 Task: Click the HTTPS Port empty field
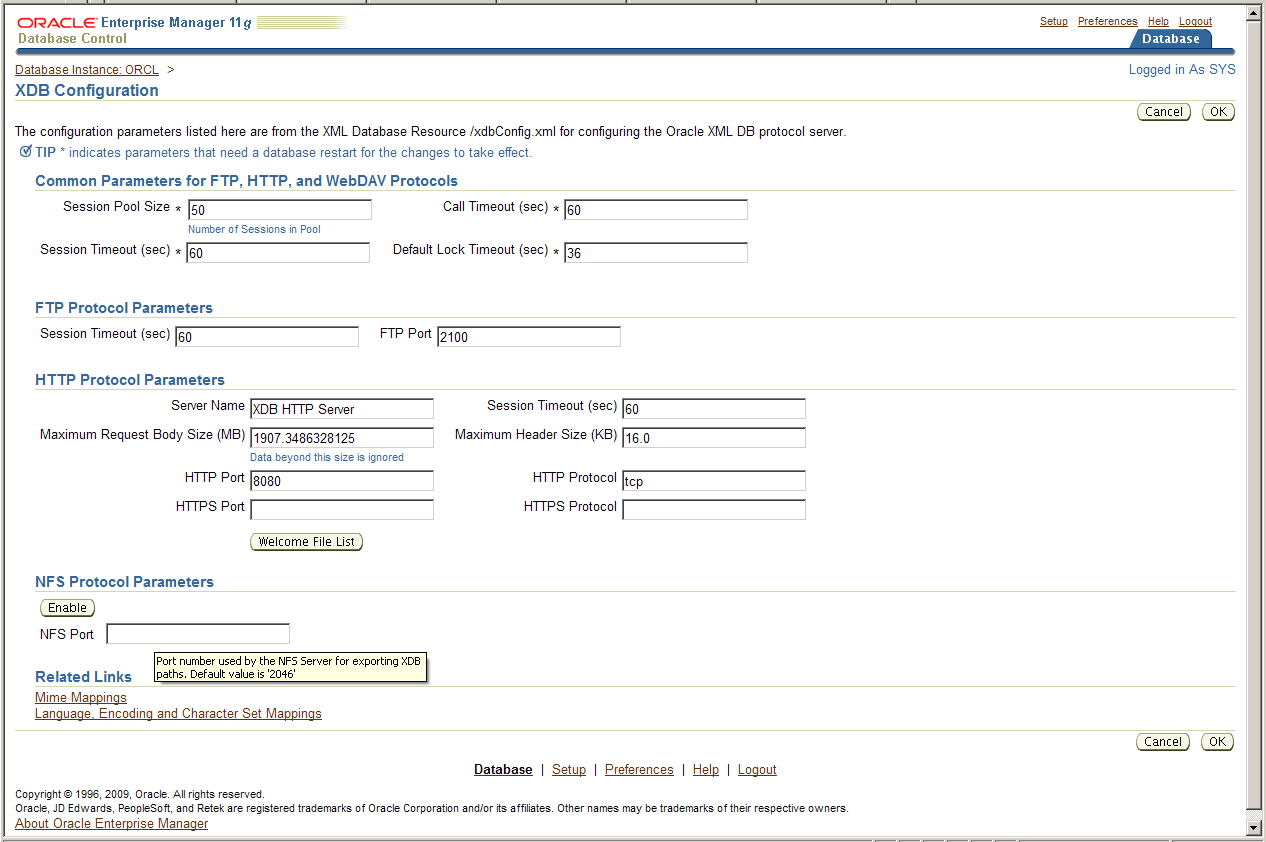click(341, 510)
